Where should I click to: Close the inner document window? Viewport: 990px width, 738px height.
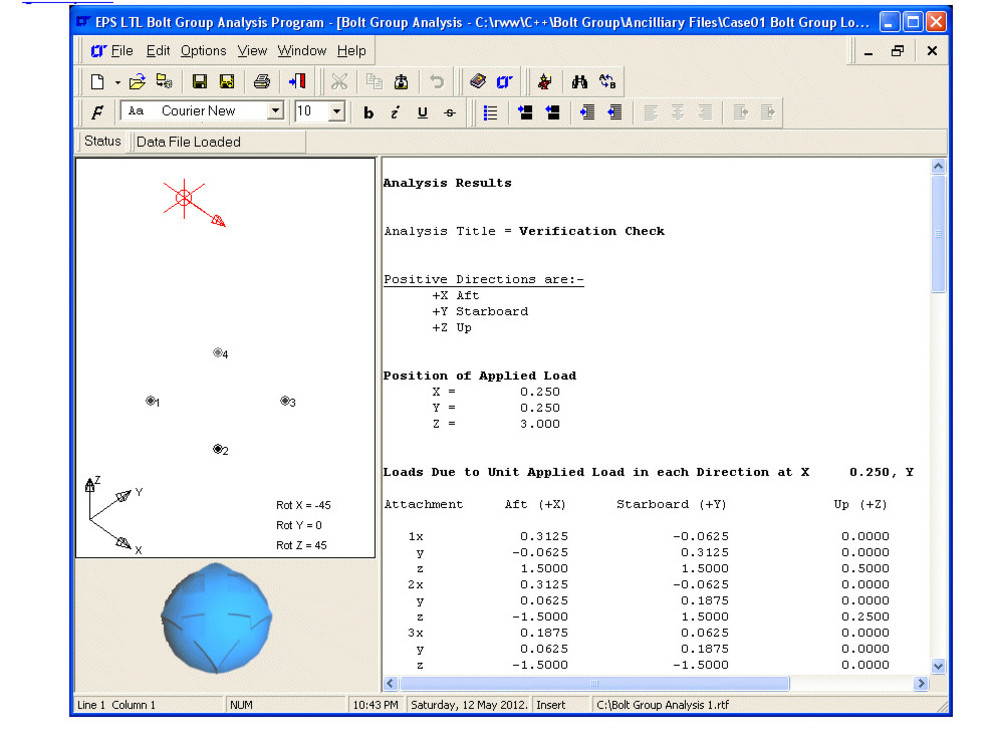pyautogui.click(x=932, y=51)
